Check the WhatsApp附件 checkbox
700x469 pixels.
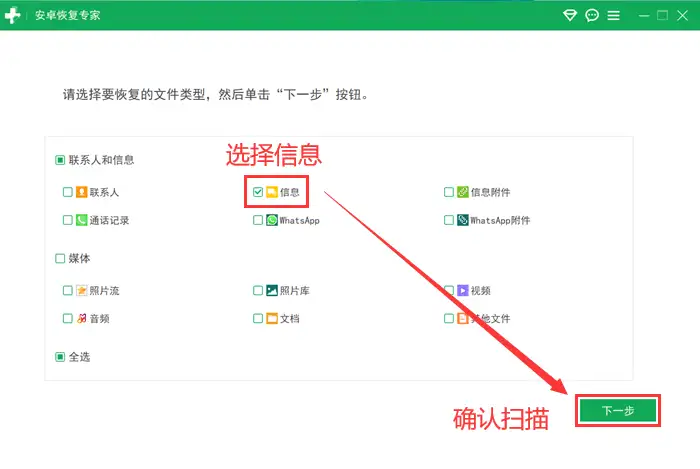[449, 220]
